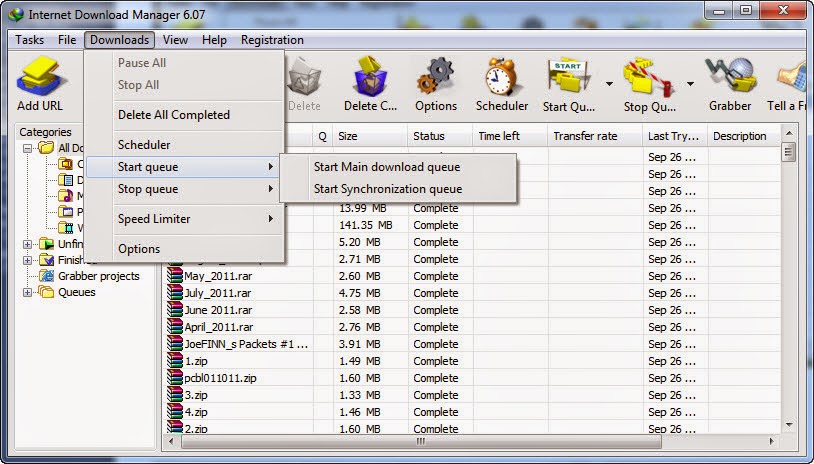
Task: Open the View menu
Action: (175, 40)
